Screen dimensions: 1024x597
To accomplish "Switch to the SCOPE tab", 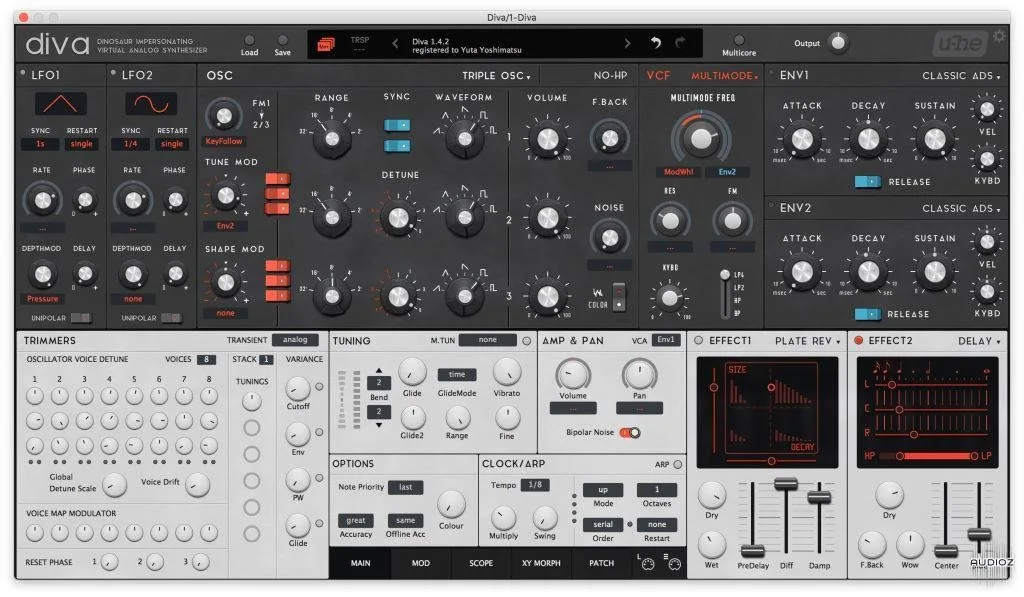I will point(481,563).
